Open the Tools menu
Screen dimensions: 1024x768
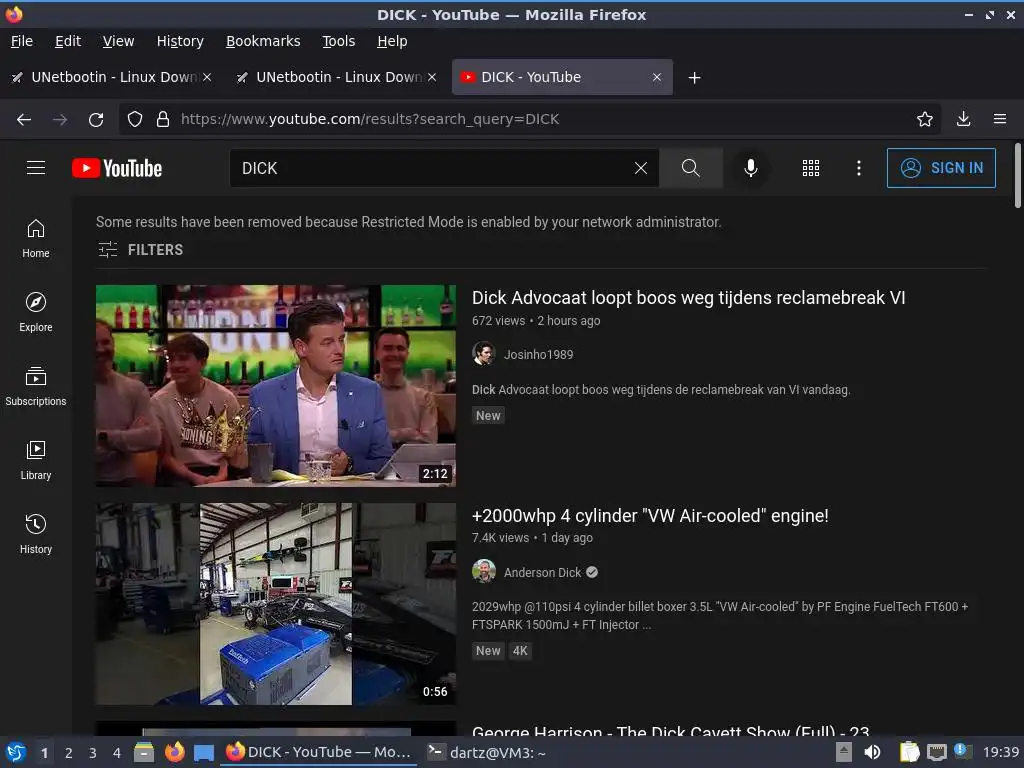coord(338,41)
